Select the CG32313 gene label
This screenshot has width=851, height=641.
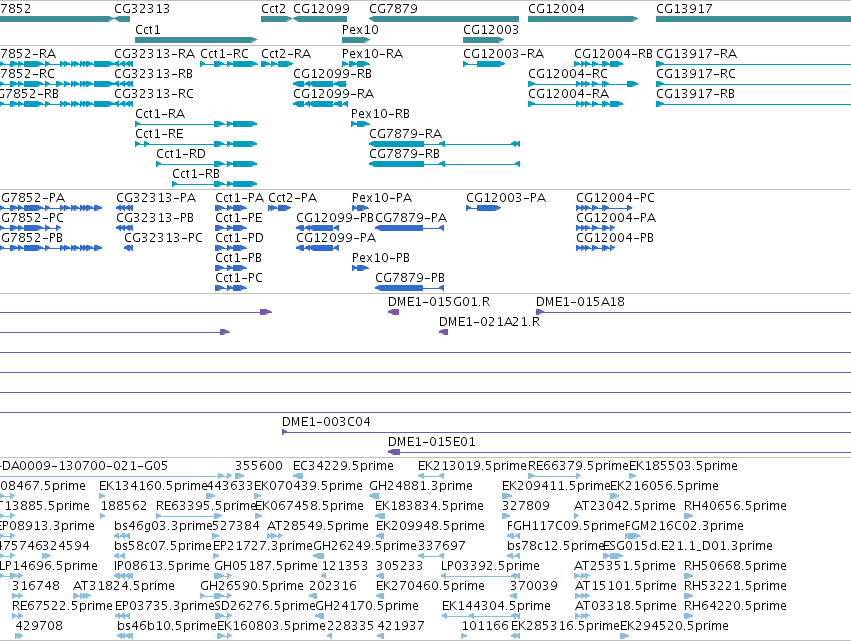click(x=142, y=9)
